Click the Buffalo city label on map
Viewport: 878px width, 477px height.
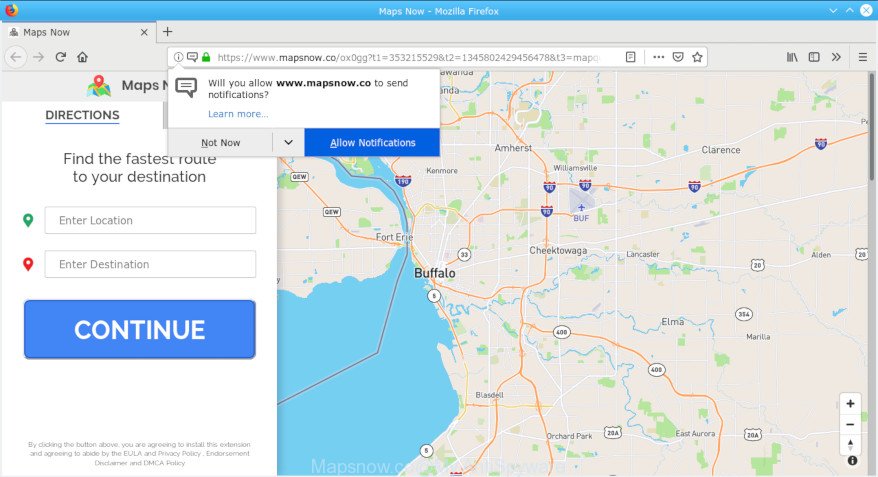(x=435, y=273)
